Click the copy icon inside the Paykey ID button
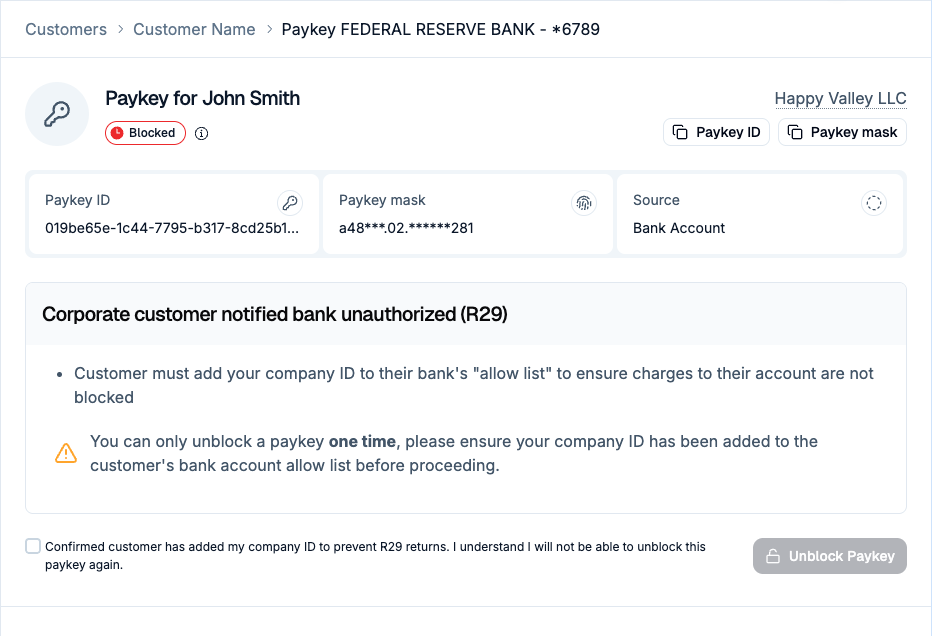Image resolution: width=932 pixels, height=636 pixels. pos(681,131)
